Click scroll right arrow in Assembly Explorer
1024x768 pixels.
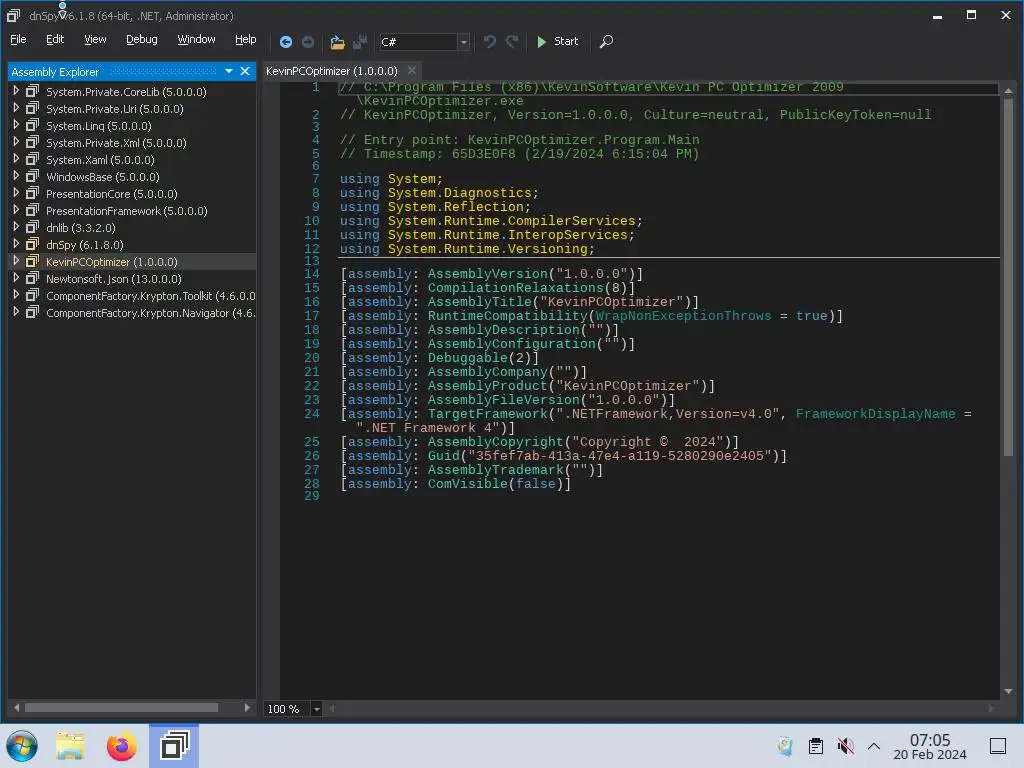247,708
